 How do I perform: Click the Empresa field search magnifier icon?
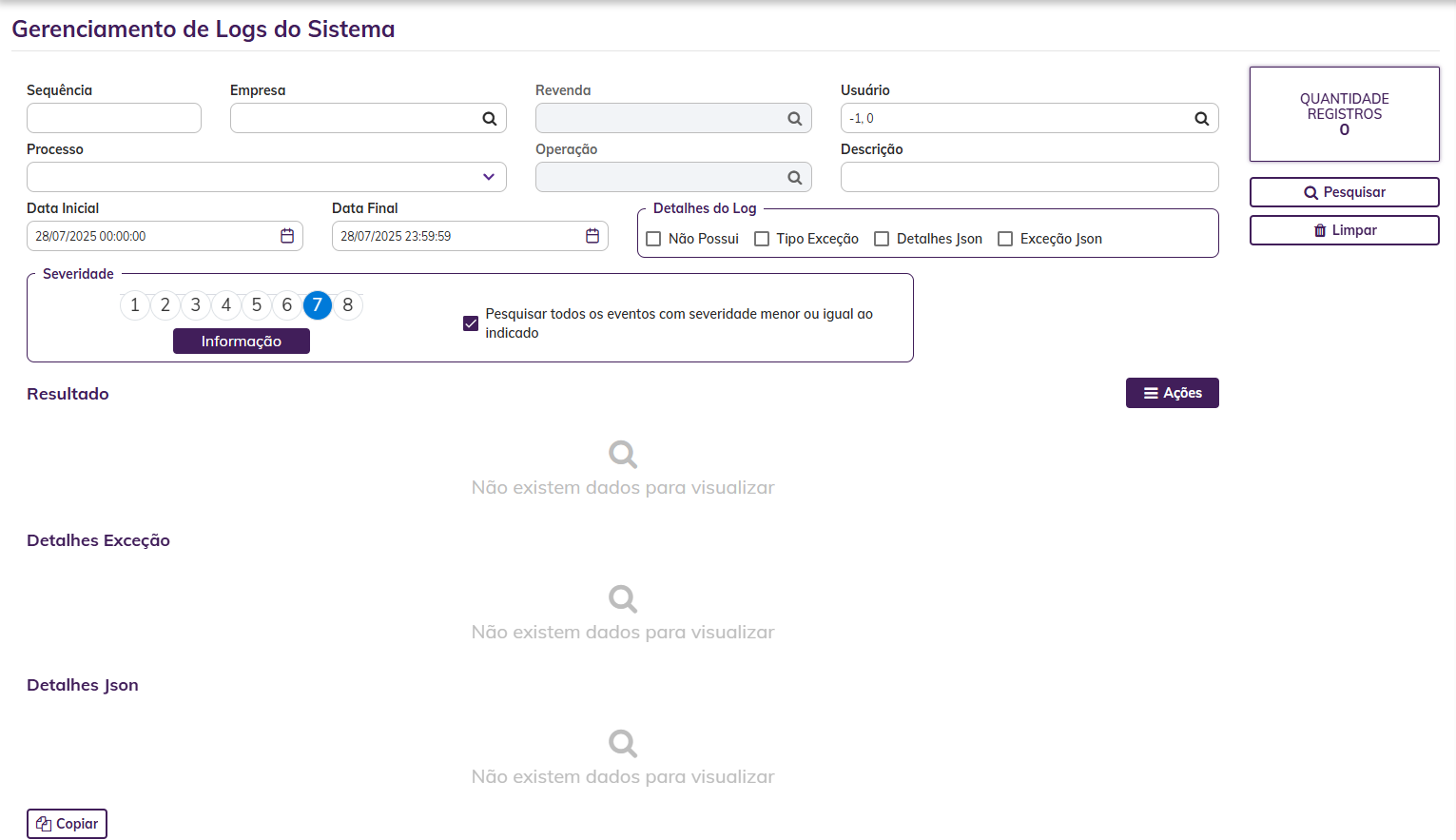click(x=489, y=119)
